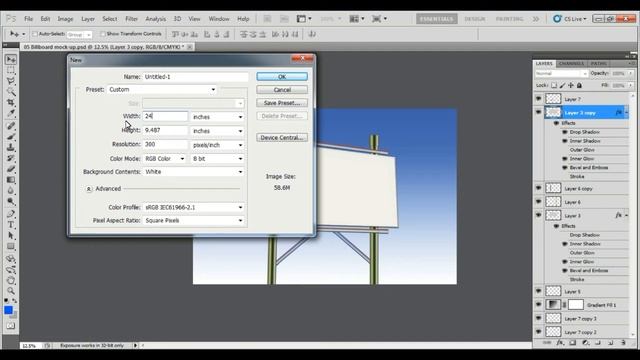Toggle Layer 3 copy Drop Shadow effect eye
Image resolution: width=640 pixels, height=360 pixels.
pos(565,132)
